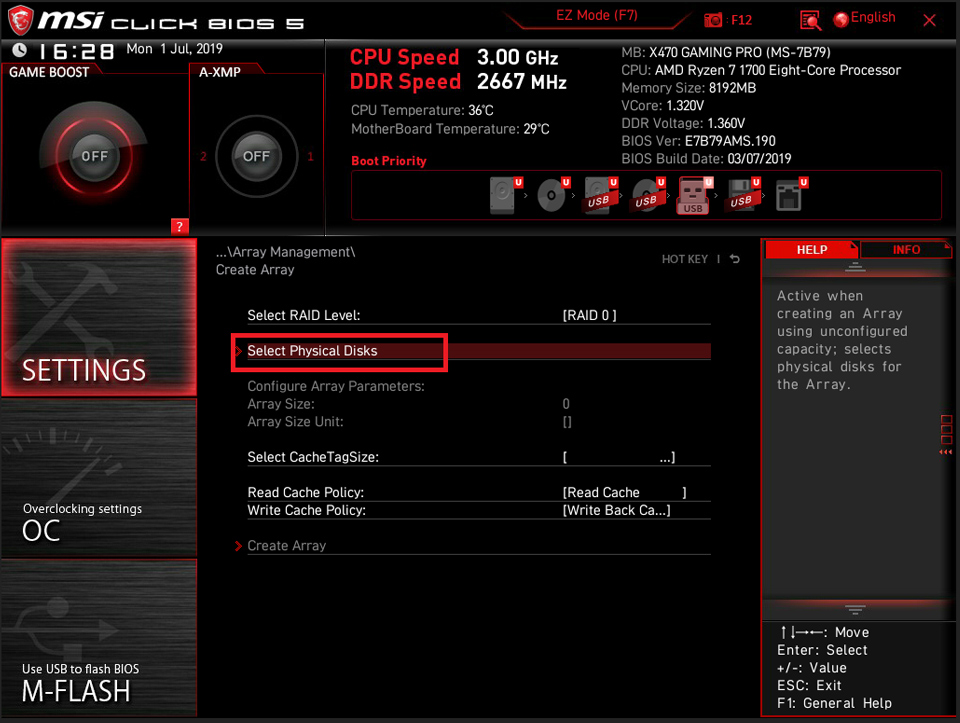The image size is (960, 723).
Task: Select the USB hard disk boot icon
Action: click(601, 195)
